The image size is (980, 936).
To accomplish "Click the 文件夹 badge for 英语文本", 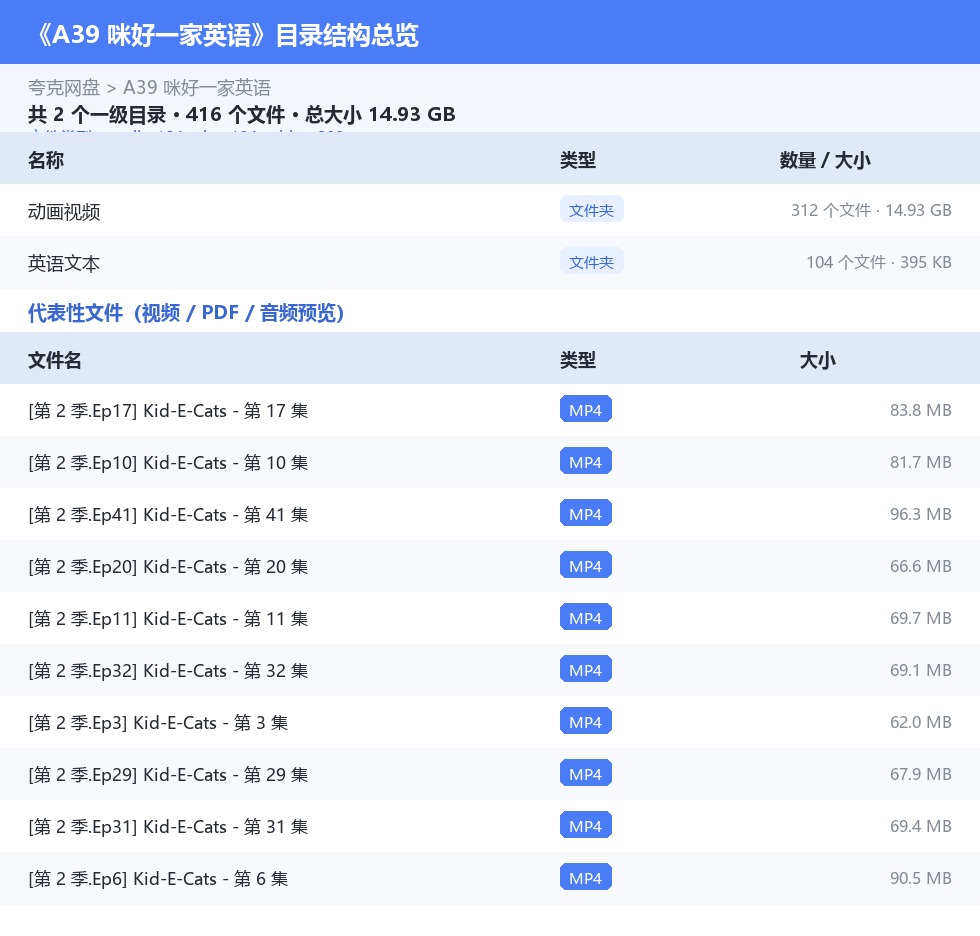I will tap(591, 262).
